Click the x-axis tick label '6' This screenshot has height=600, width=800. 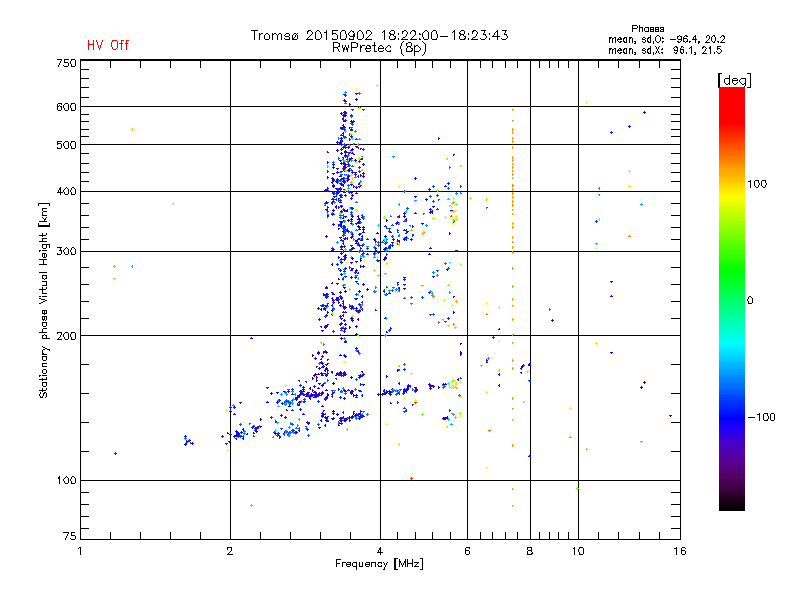467,551
